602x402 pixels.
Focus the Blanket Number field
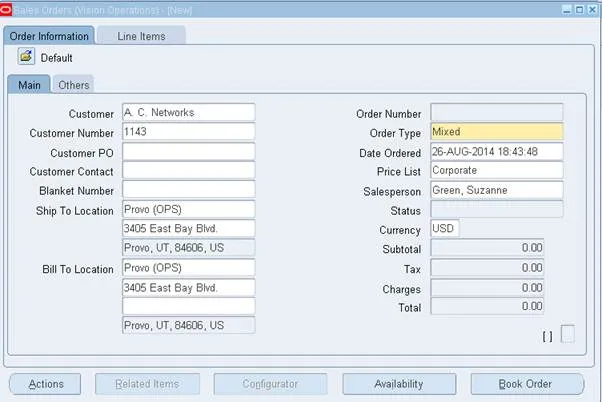189,190
